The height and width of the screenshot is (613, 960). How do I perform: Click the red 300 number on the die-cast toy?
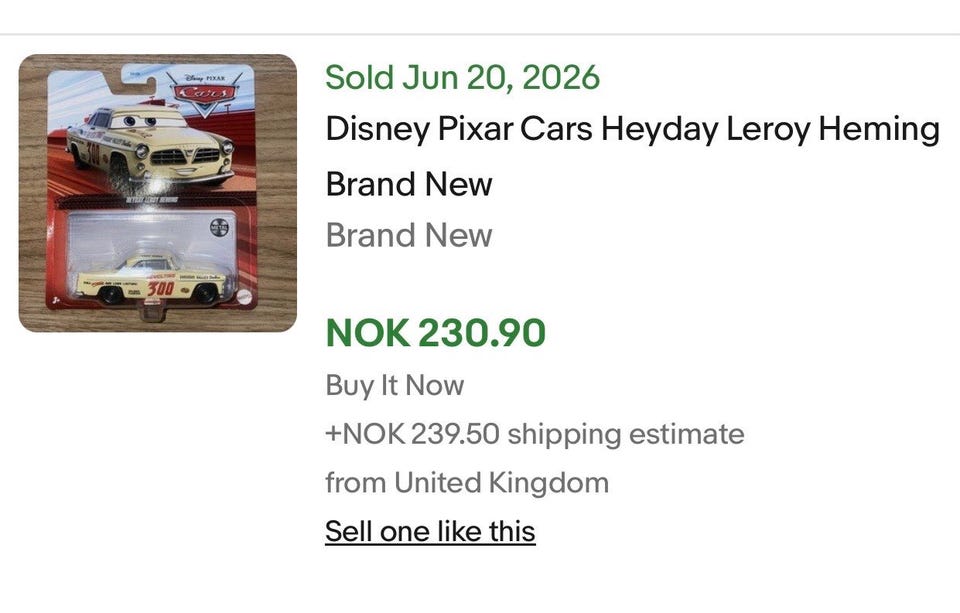[x=160, y=288]
